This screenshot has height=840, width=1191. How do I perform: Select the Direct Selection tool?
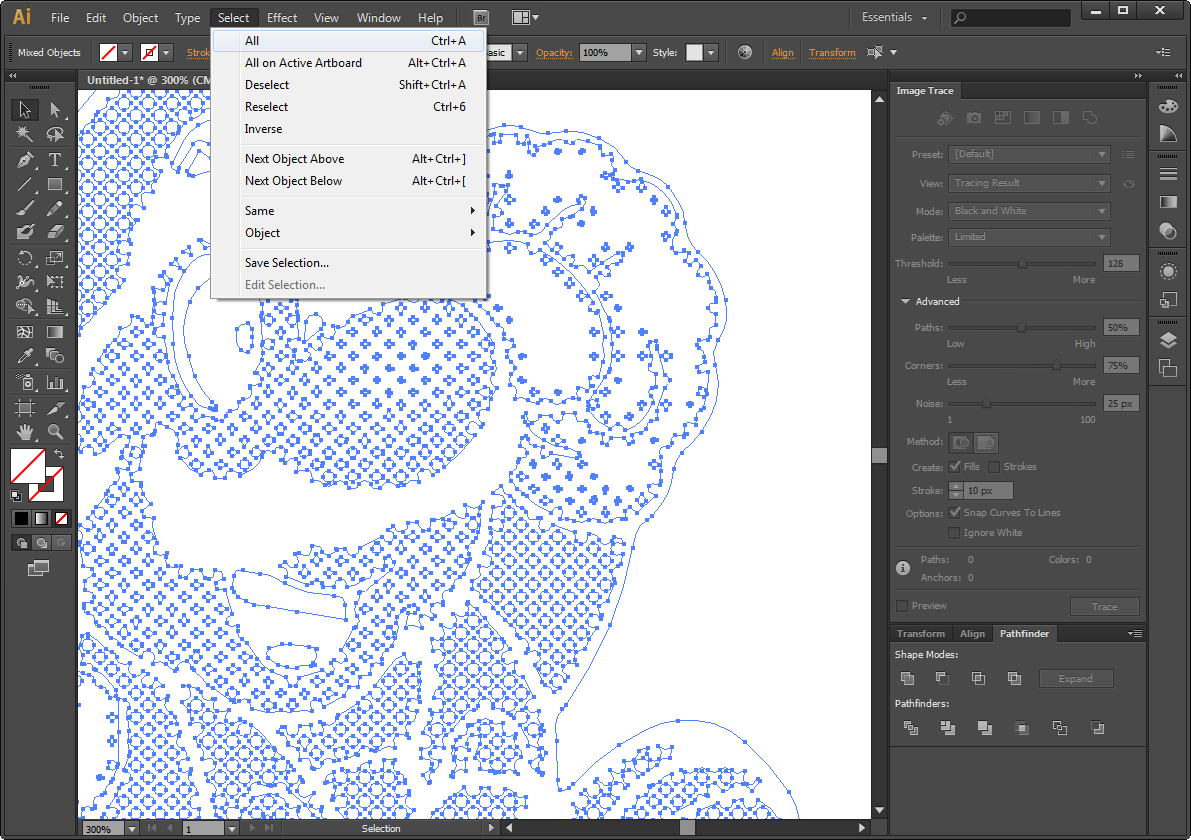pyautogui.click(x=55, y=109)
